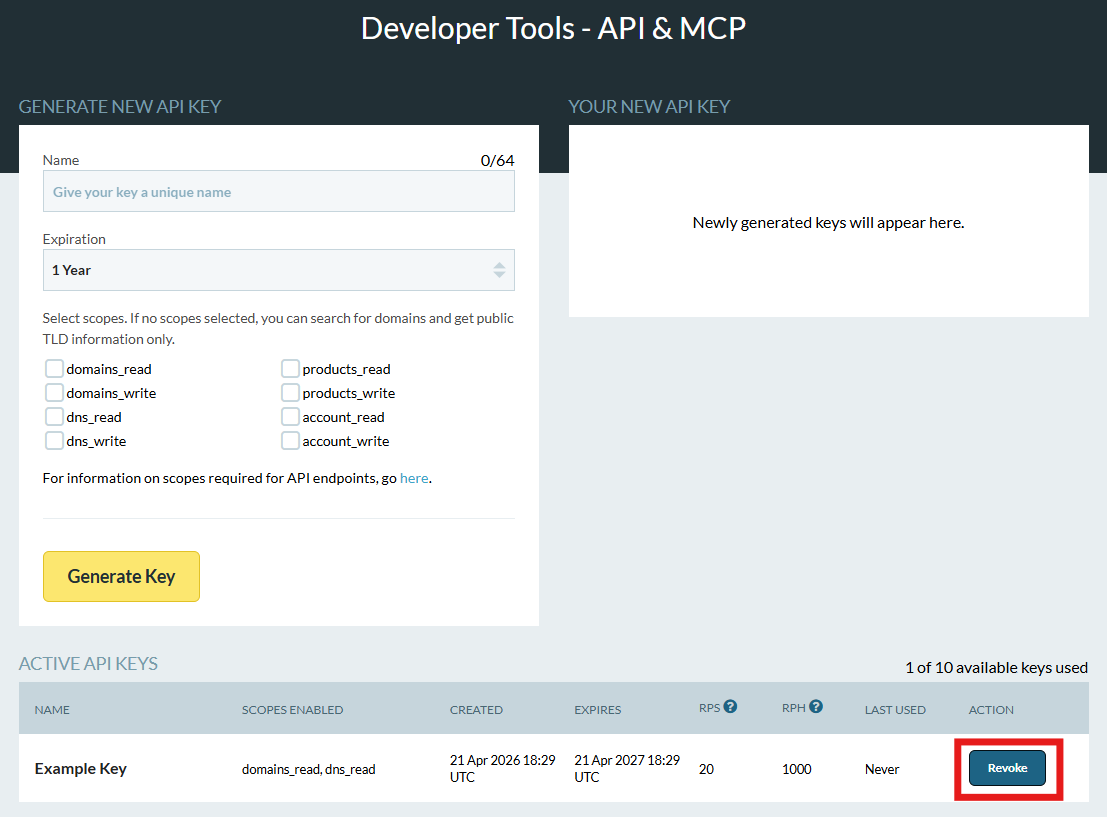The height and width of the screenshot is (817, 1107).
Task: Click the Generate Key button
Action: click(121, 576)
